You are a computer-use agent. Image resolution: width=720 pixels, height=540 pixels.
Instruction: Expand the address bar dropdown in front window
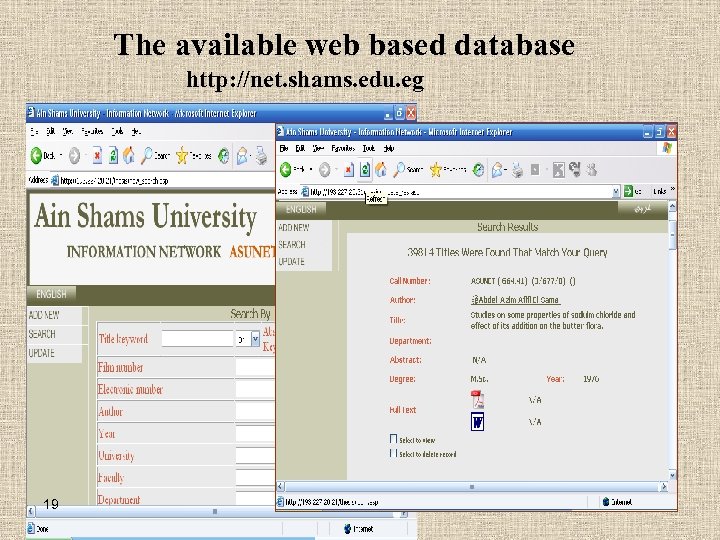click(616, 192)
